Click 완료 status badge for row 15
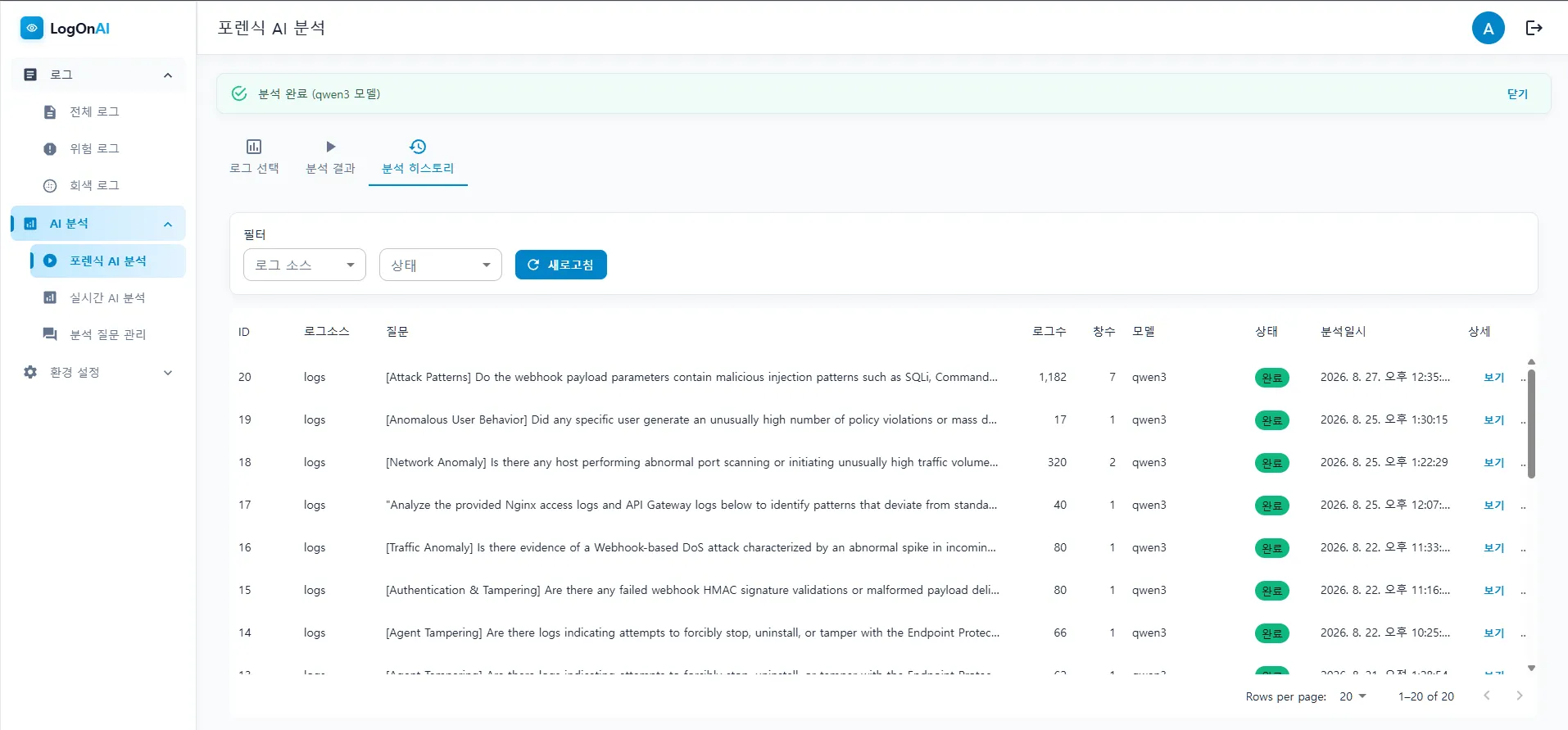 (x=1271, y=591)
